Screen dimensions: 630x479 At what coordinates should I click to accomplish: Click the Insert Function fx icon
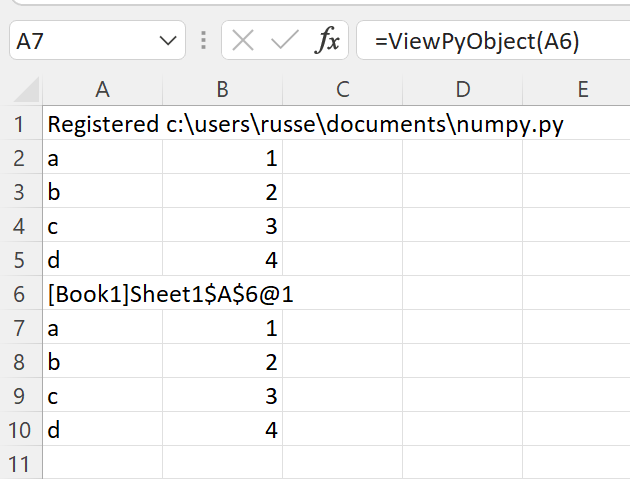pos(327,41)
